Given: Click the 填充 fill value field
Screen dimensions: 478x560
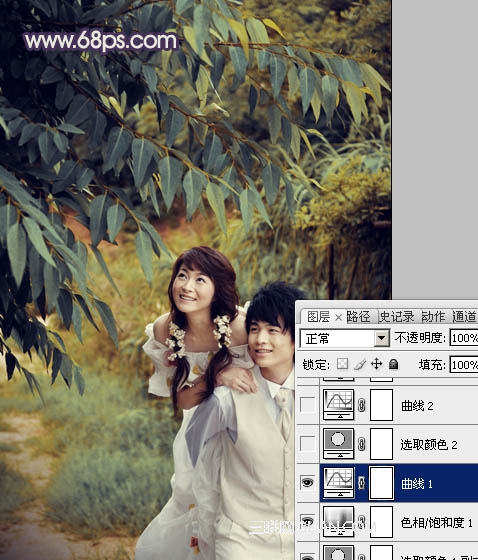Looking at the screenshot, I should pos(464,365).
